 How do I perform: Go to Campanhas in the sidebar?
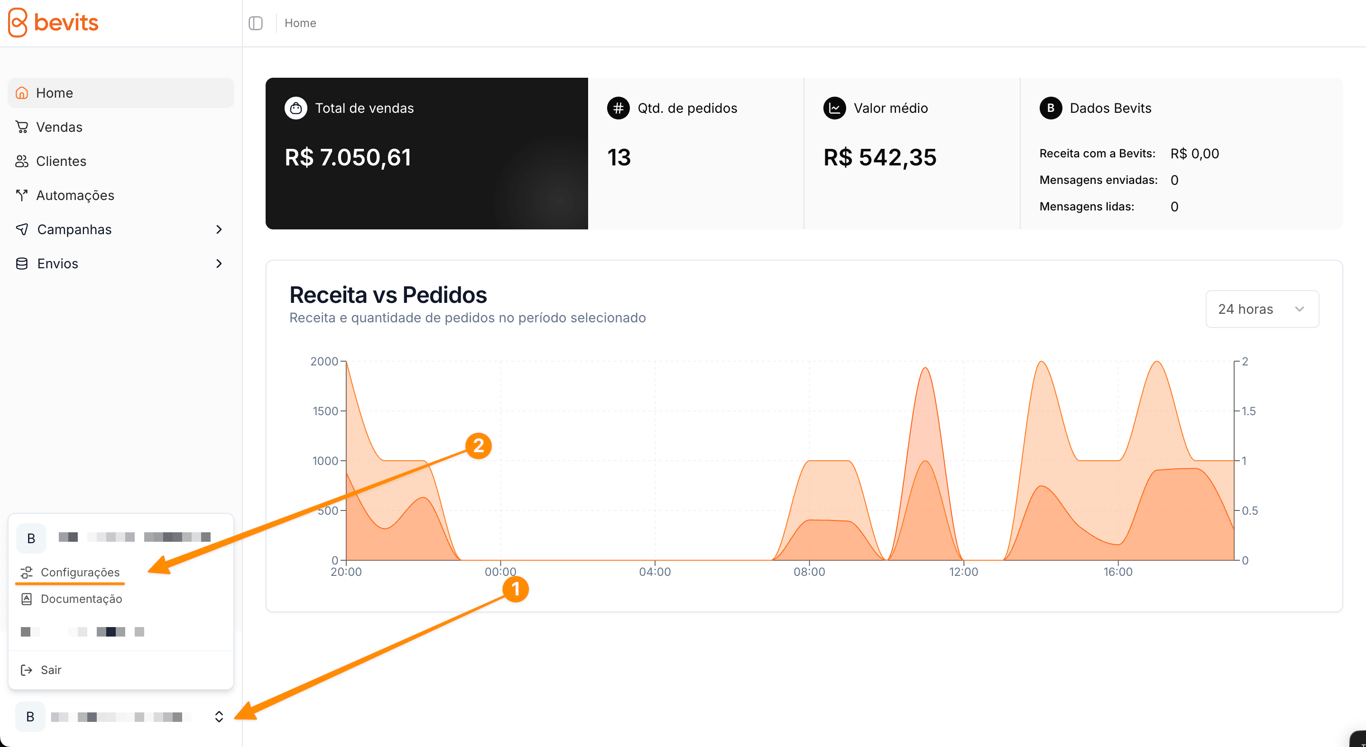(x=74, y=230)
